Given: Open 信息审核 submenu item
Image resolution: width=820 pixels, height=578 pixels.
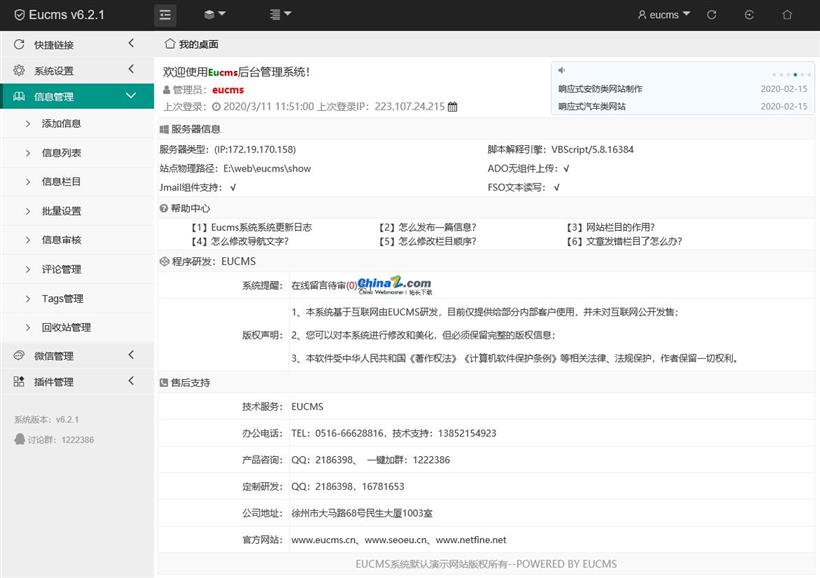Looking at the screenshot, I should pyautogui.click(x=61, y=240).
